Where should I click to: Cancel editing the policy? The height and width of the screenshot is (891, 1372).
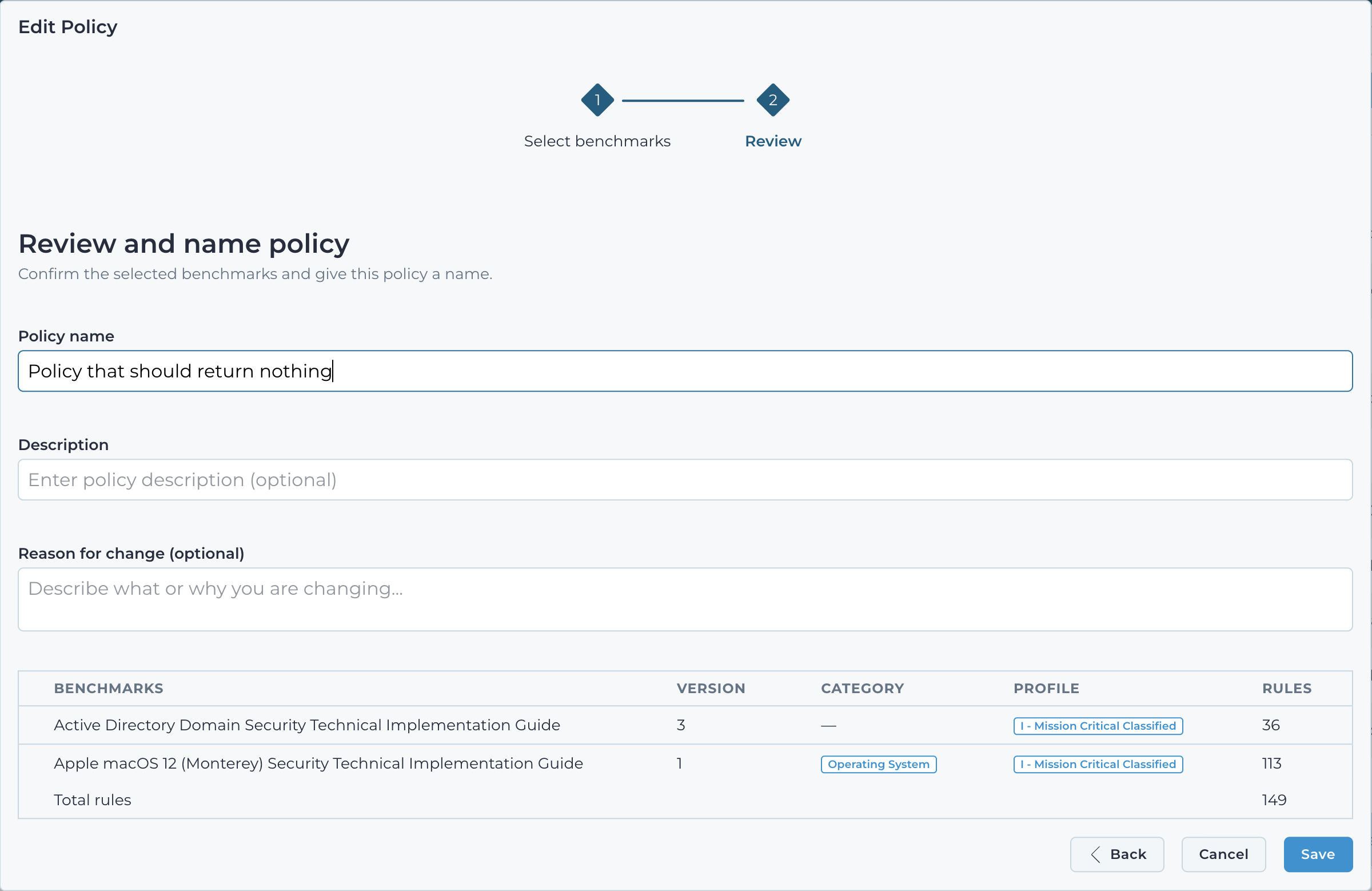1223,854
